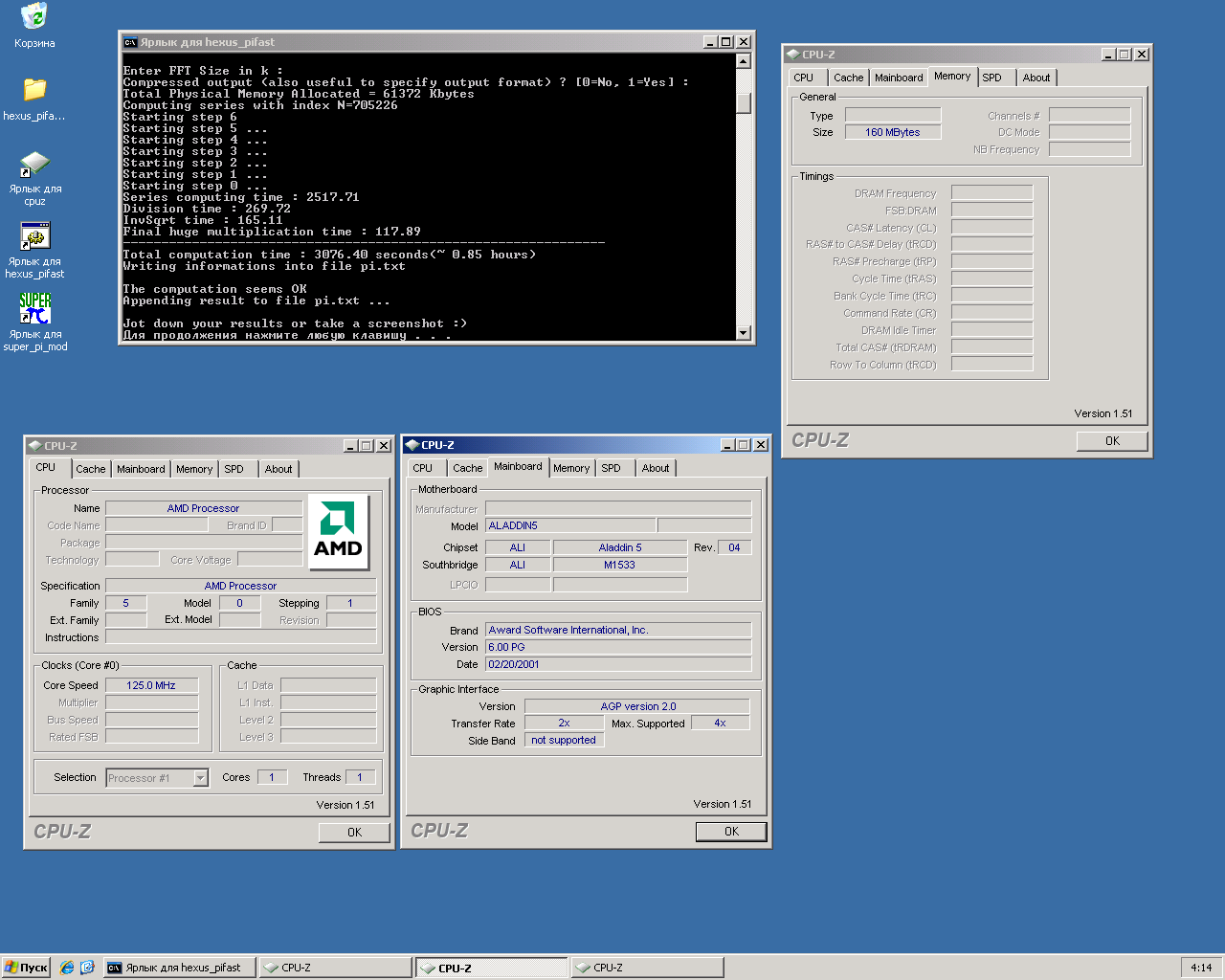Click the 160 MBytes memory size field
The width and height of the screenshot is (1225, 980).
click(892, 133)
